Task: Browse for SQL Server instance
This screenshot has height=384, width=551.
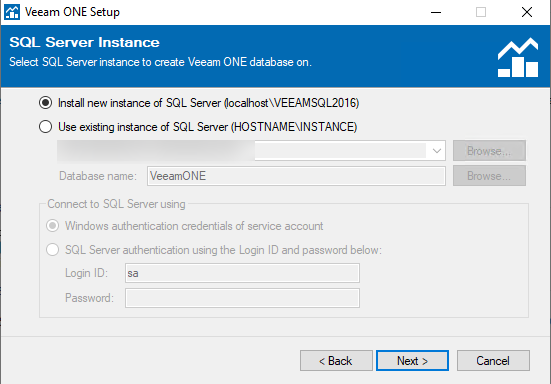Action: click(489, 151)
